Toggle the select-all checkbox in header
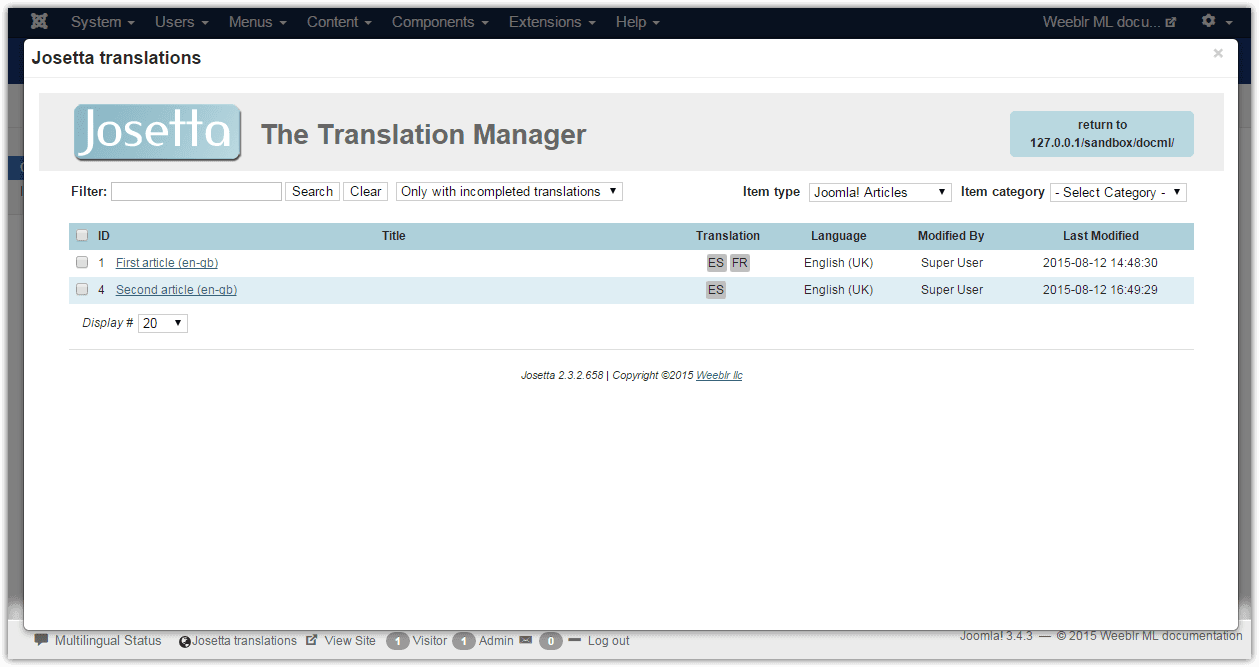 click(x=82, y=236)
